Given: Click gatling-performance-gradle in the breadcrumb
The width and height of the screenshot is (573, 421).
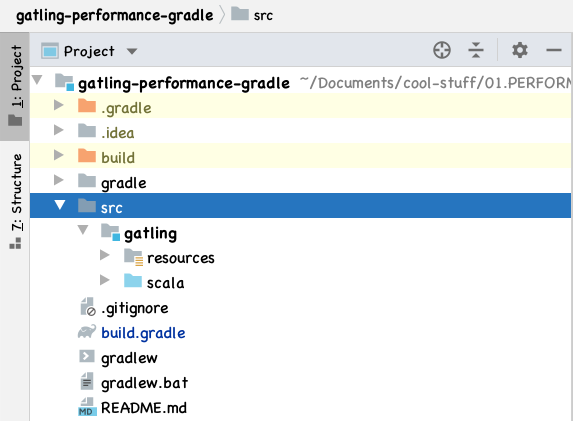Looking at the screenshot, I should coord(114,16).
